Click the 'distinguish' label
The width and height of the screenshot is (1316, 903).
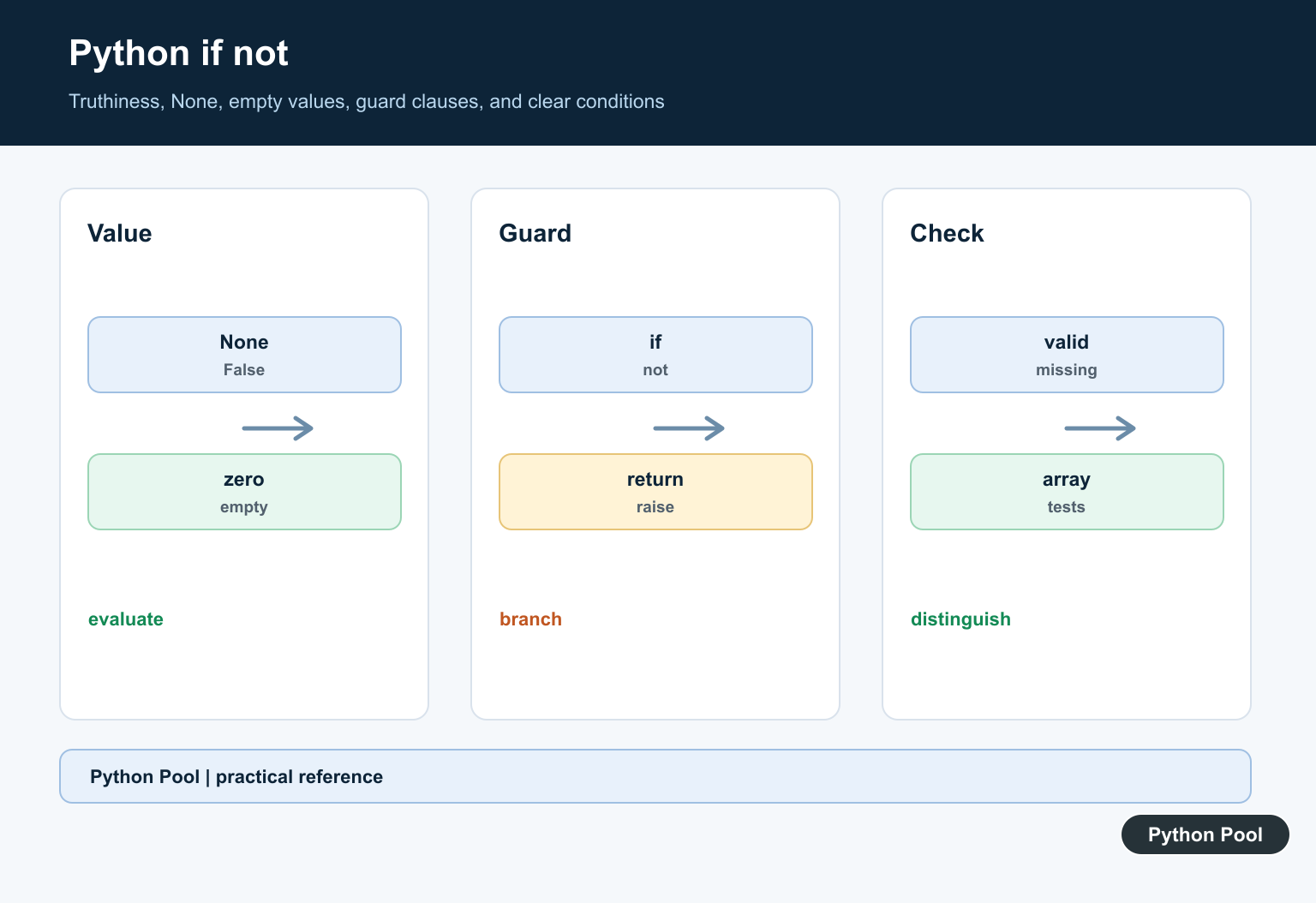[960, 619]
